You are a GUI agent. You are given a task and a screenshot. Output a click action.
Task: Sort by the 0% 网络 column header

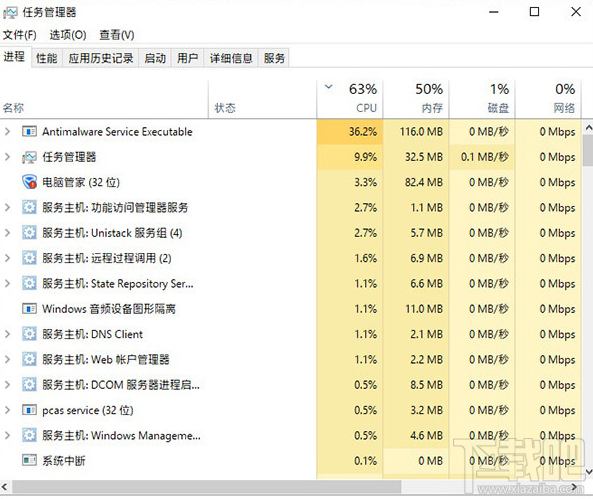pyautogui.click(x=548, y=99)
